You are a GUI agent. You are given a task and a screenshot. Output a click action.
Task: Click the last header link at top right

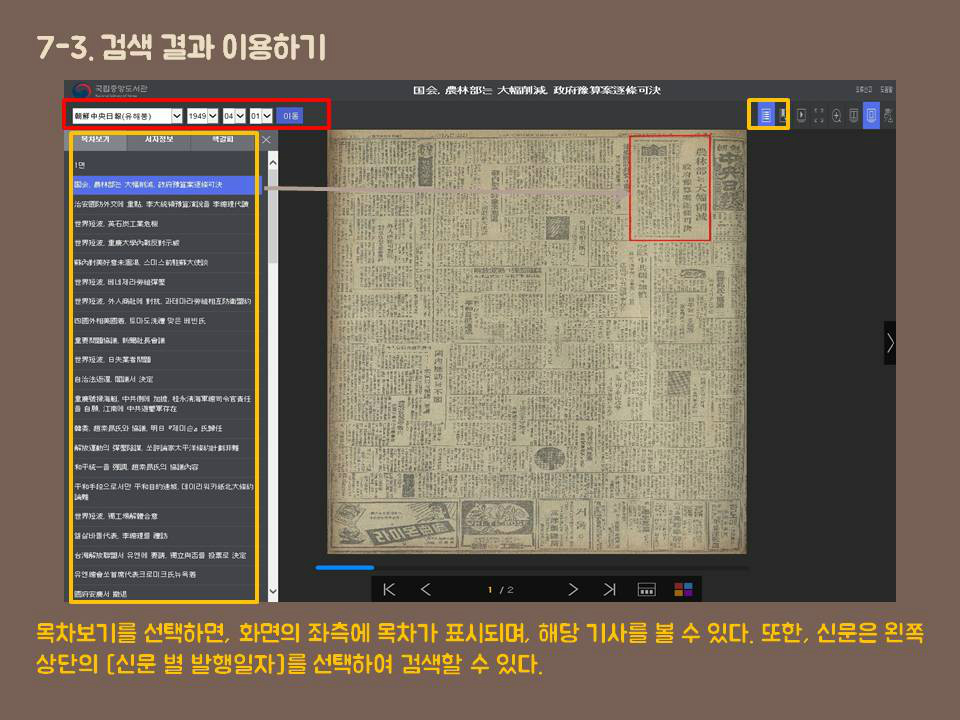pyautogui.click(x=887, y=90)
